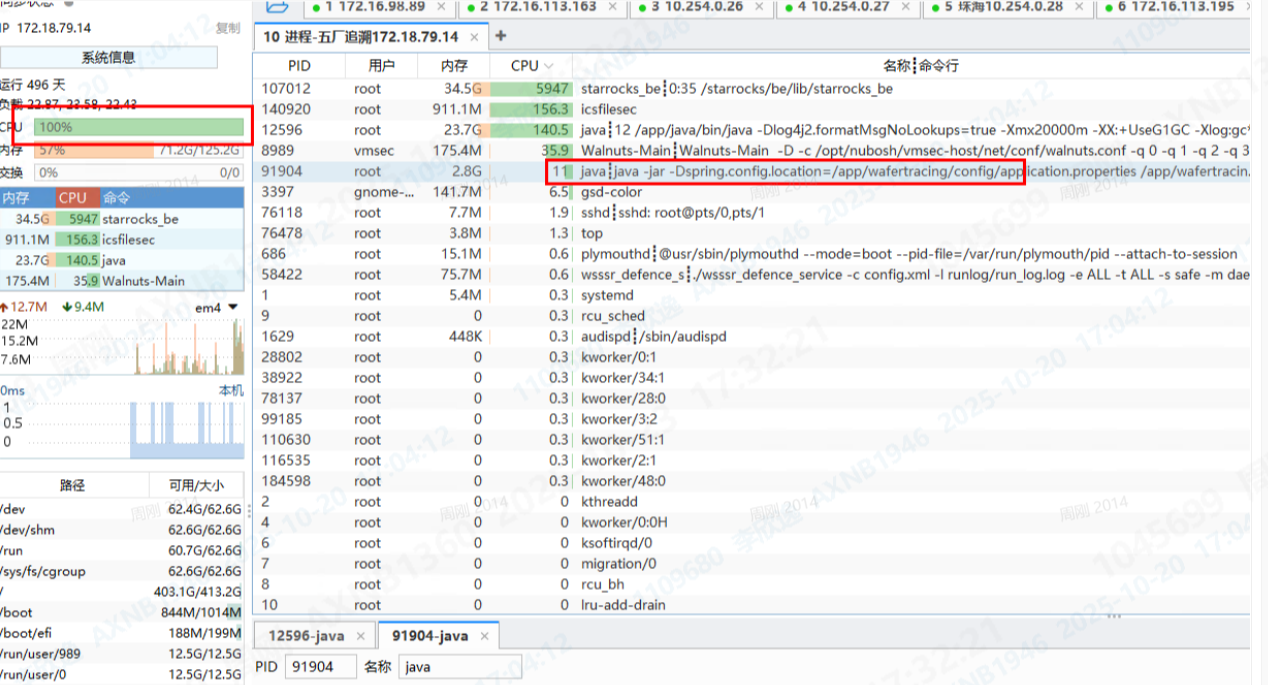1268x685 pixels.
Task: Click the PID input field showing 91904
Action: (x=320, y=667)
